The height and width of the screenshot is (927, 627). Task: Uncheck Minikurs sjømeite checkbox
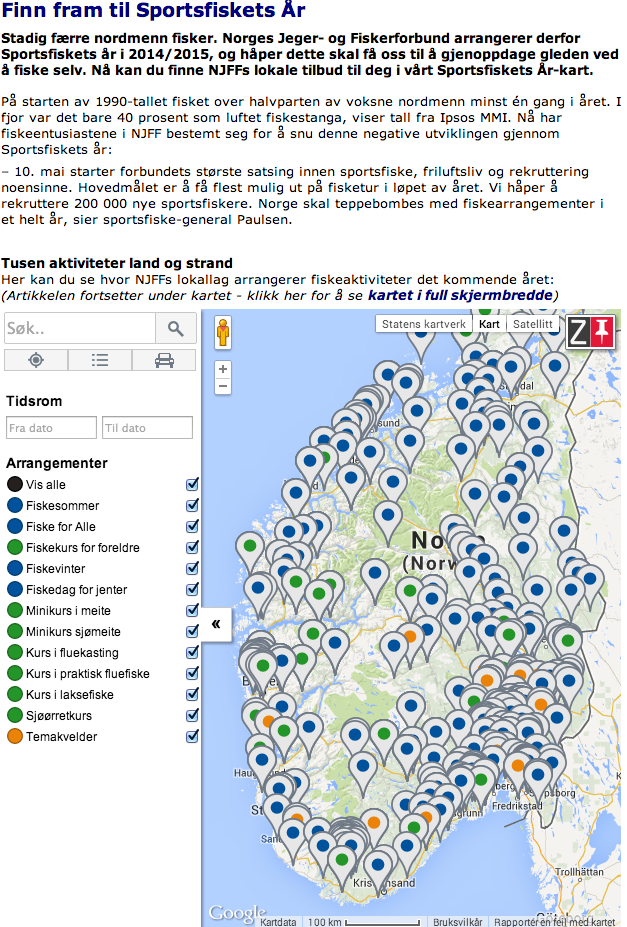click(x=192, y=631)
